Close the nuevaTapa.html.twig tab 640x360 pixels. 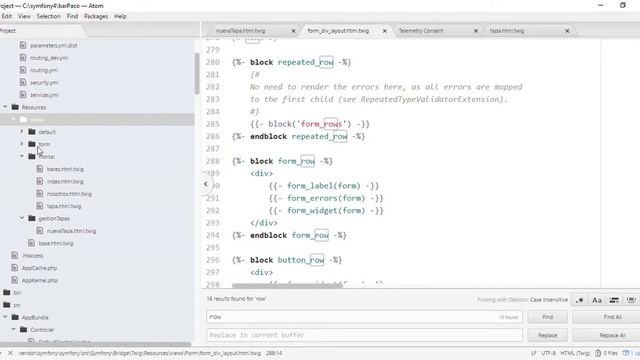tap(293, 31)
